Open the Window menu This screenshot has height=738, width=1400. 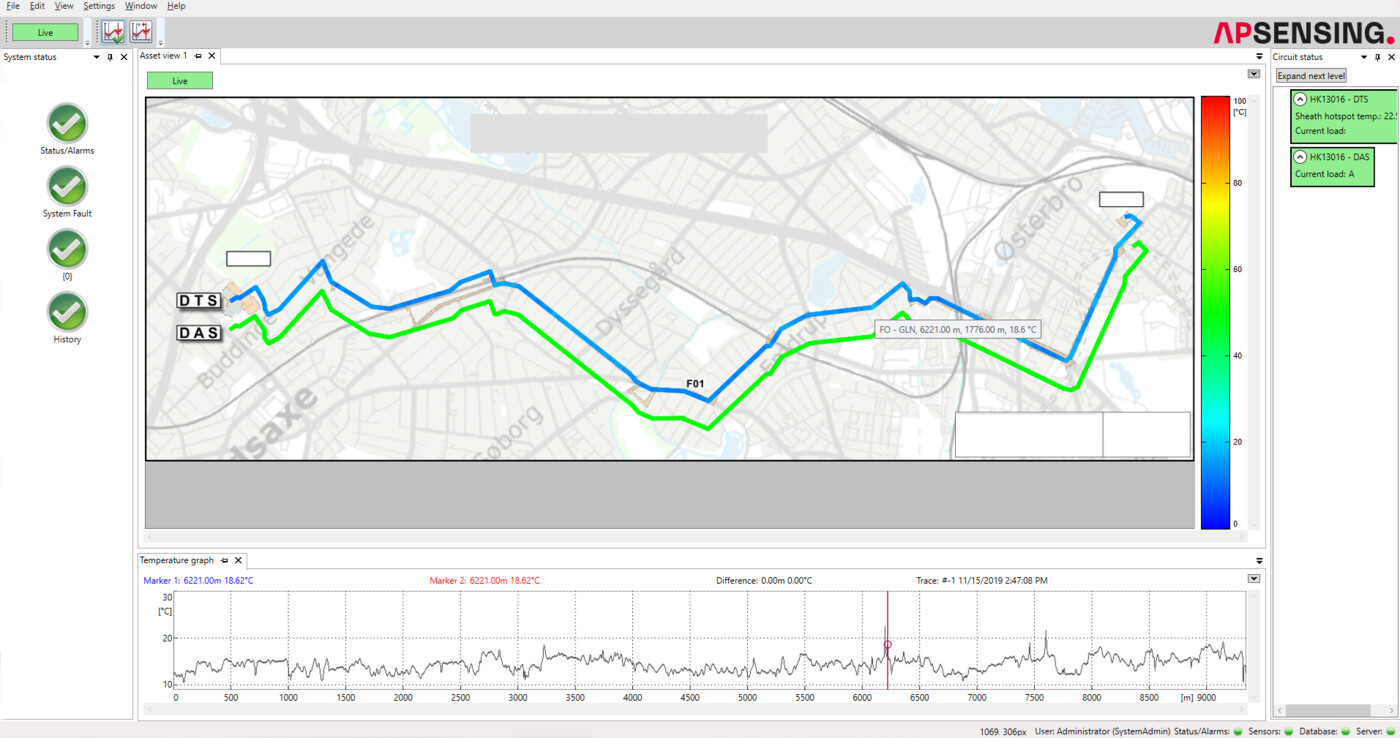tap(141, 6)
